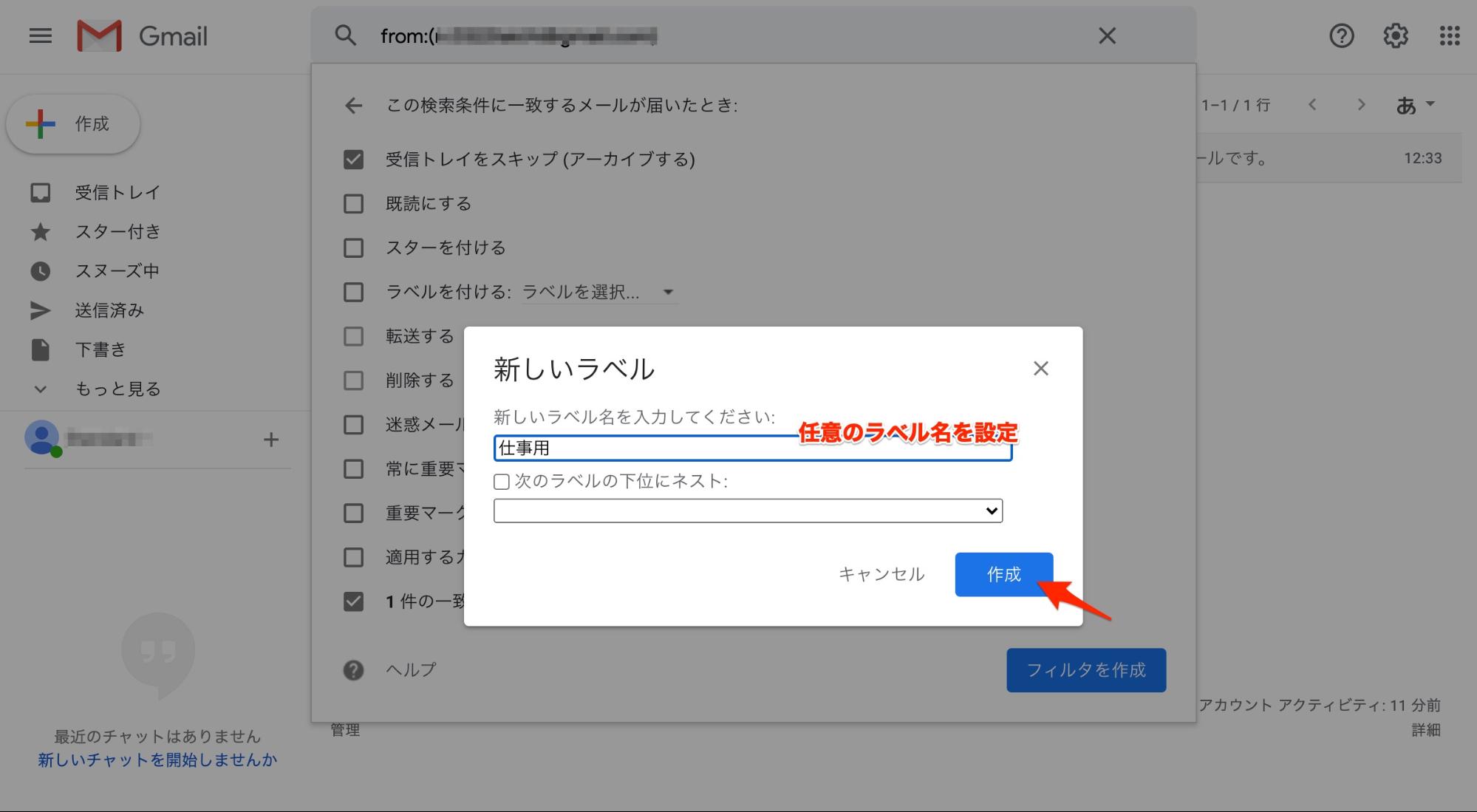Click キャンセル in the dialog
Screen dimensions: 1477x812
pyautogui.click(x=881, y=574)
